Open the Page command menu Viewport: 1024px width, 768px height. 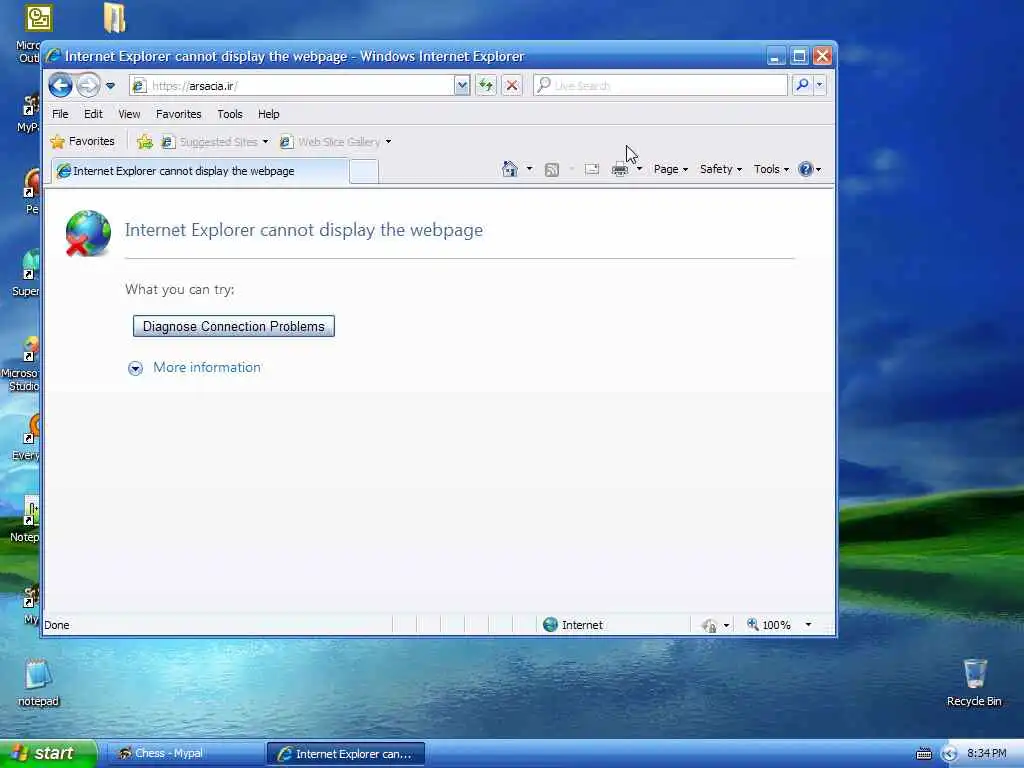[x=671, y=169]
